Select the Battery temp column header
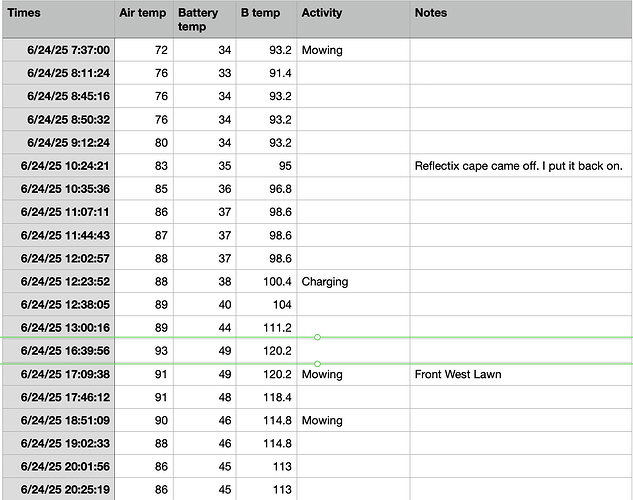633x500 pixels. click(205, 19)
